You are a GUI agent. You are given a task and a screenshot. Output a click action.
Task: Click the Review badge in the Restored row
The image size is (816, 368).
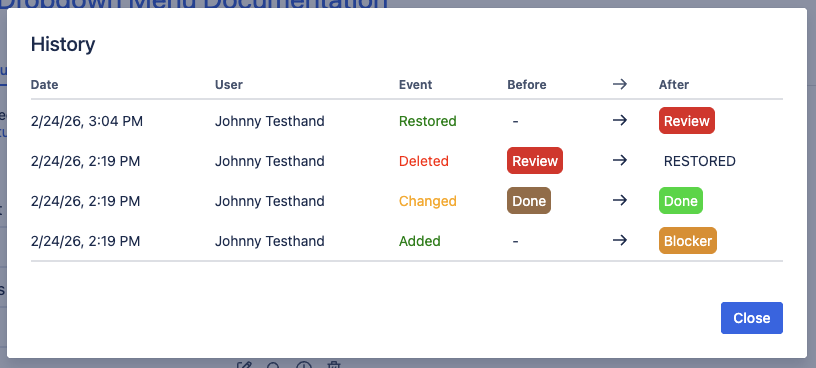[686, 121]
